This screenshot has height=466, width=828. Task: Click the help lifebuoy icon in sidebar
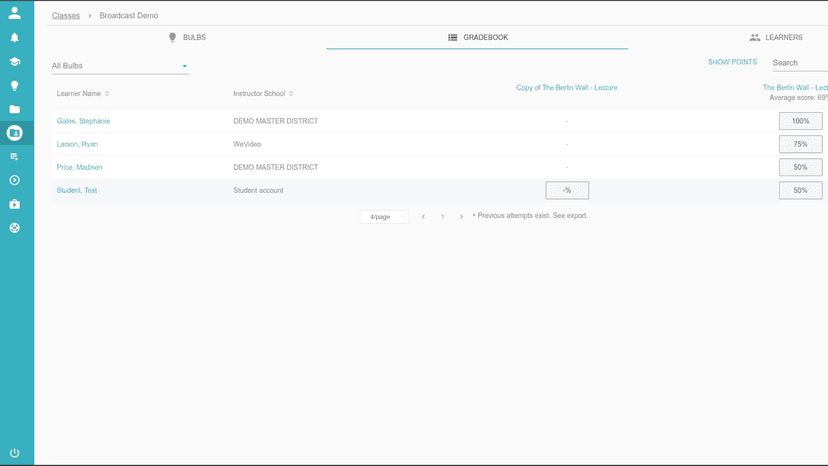pos(14,228)
